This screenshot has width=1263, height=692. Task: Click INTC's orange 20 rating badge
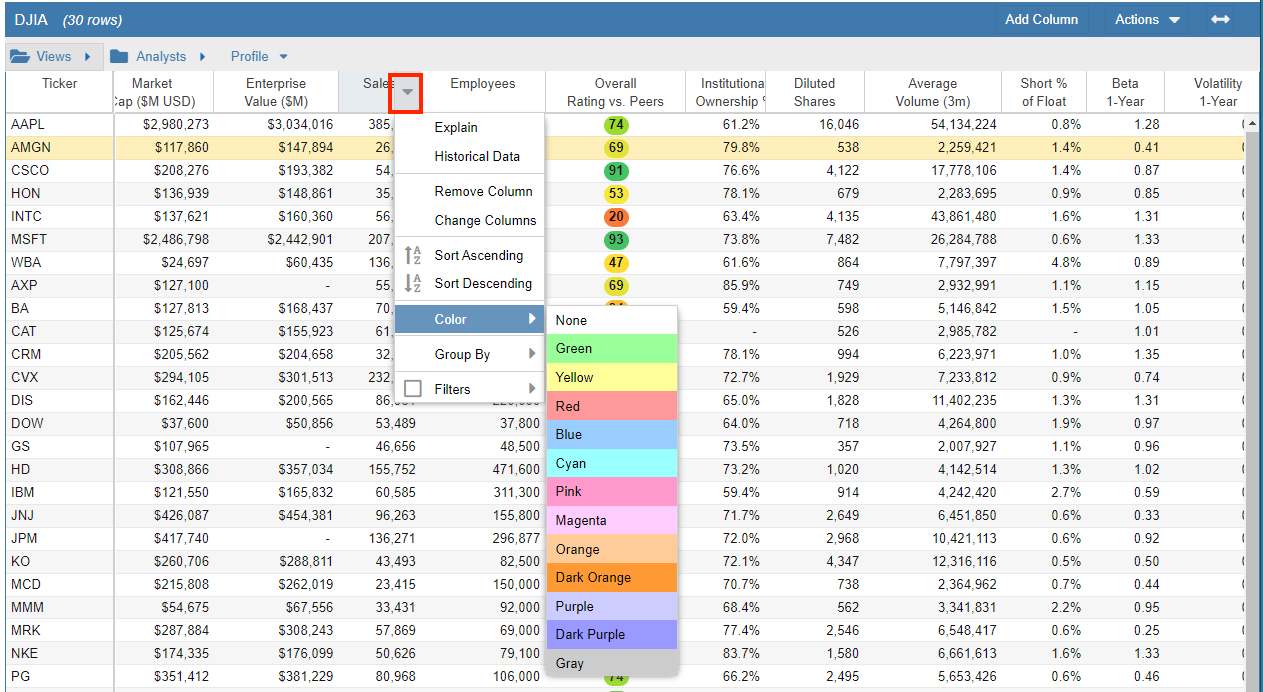615,217
